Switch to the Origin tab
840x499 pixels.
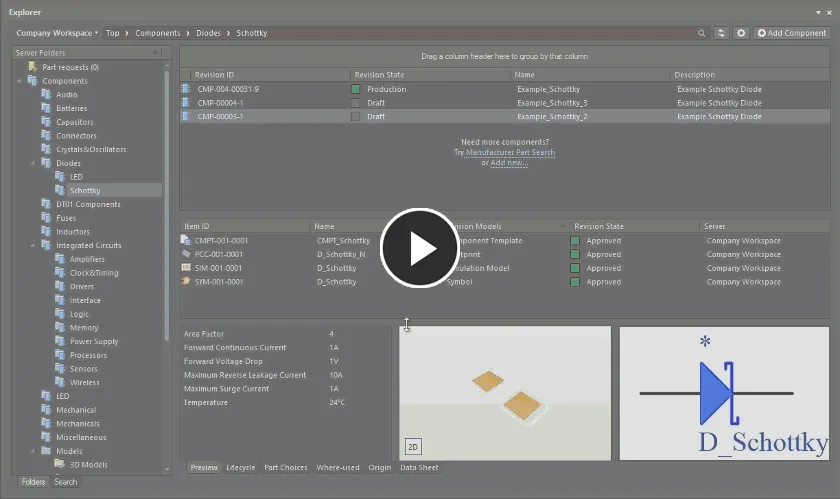(379, 467)
